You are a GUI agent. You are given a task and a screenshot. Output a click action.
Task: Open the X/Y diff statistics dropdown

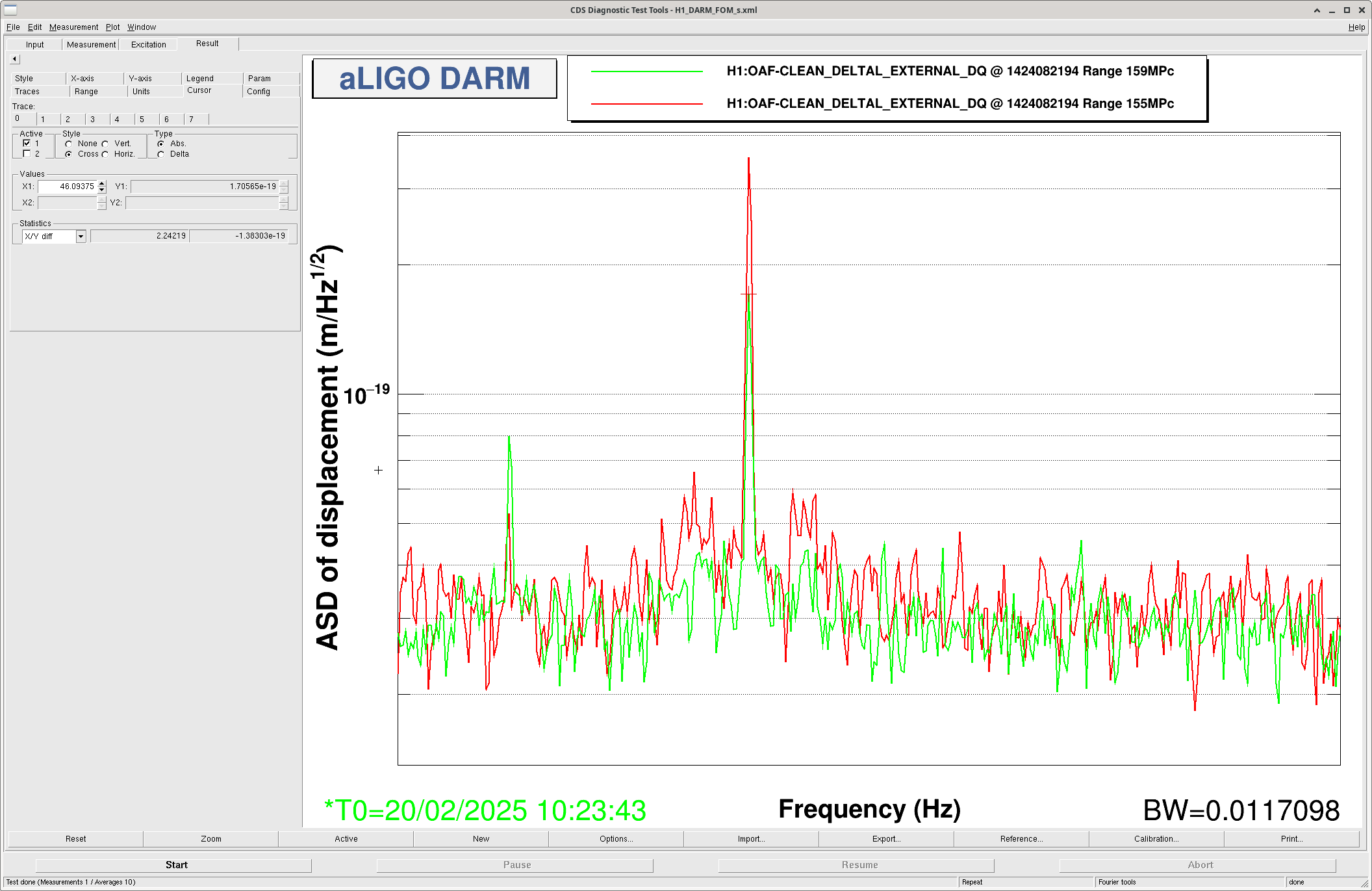coord(81,236)
